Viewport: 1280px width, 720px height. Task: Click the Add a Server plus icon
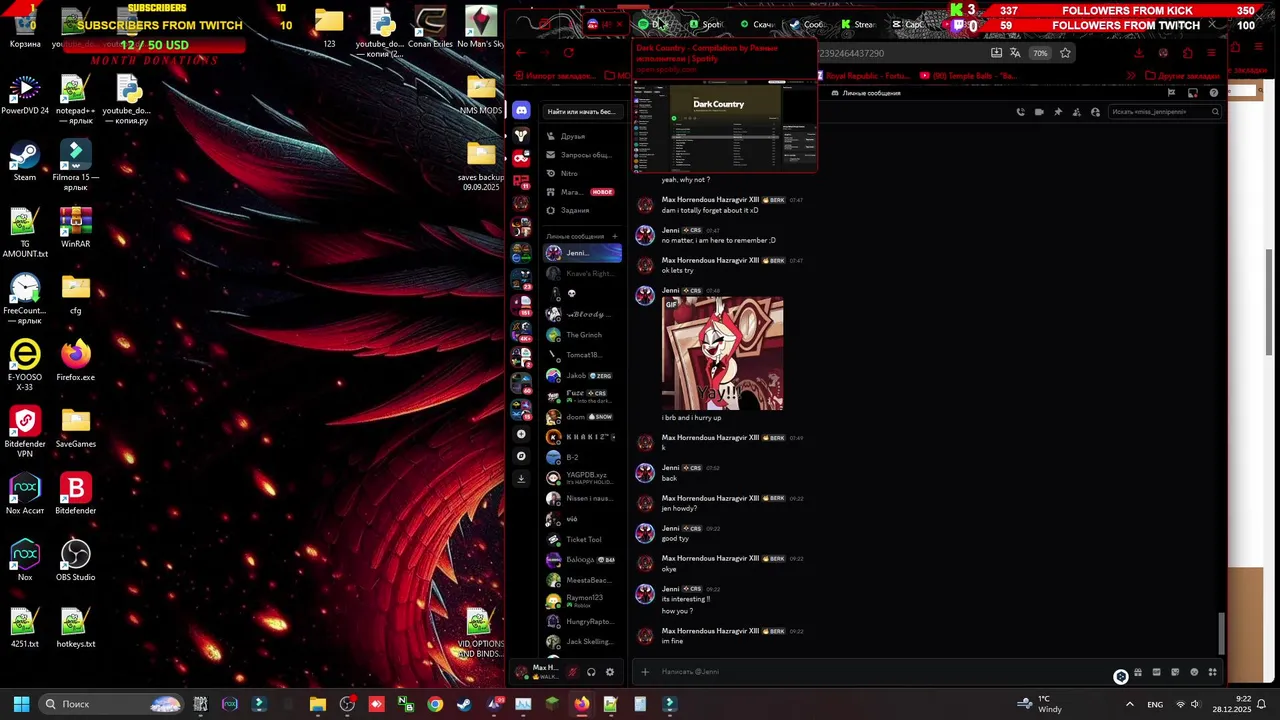coord(521,434)
